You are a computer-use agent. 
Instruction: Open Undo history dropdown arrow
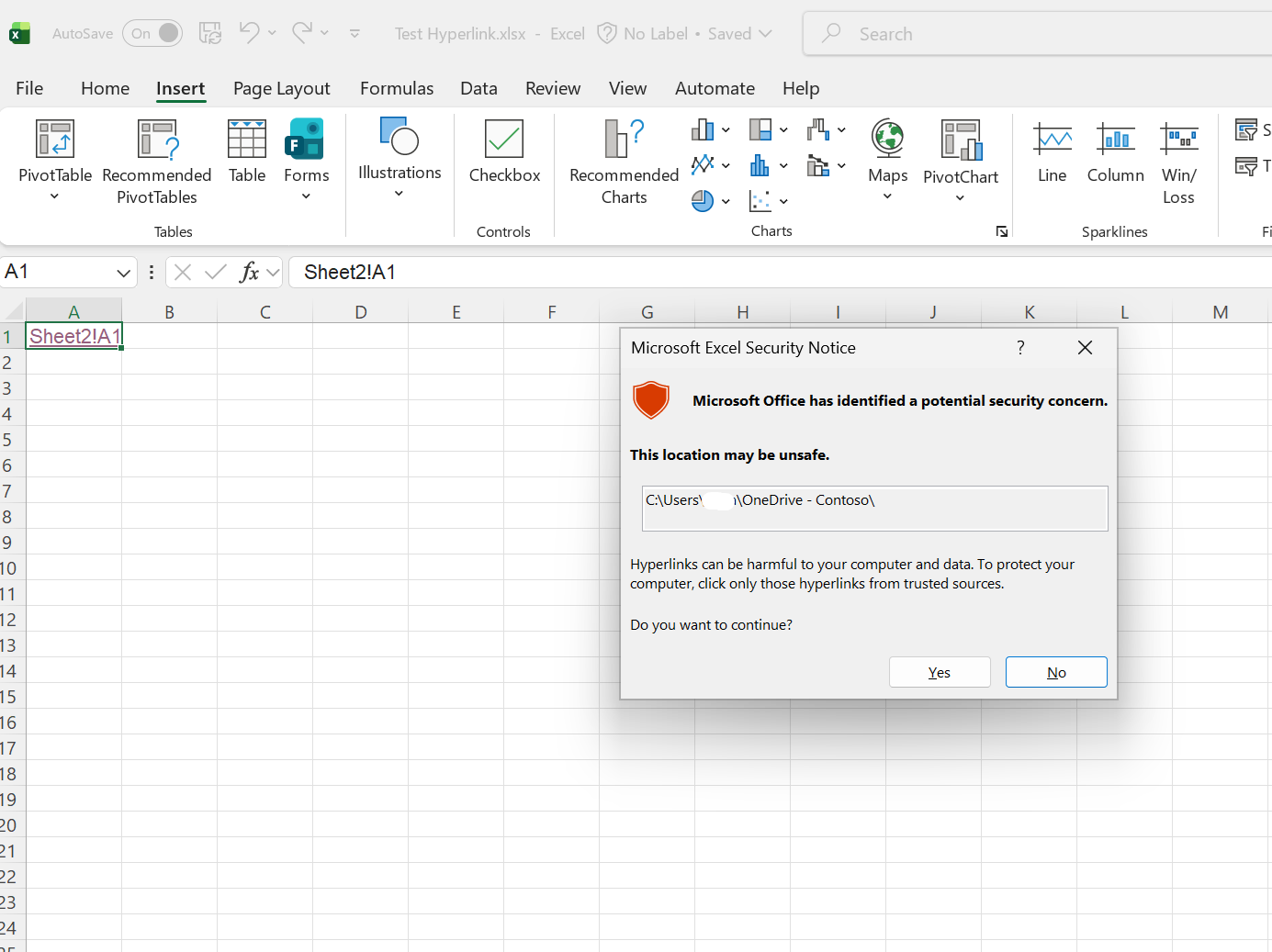[x=272, y=33]
